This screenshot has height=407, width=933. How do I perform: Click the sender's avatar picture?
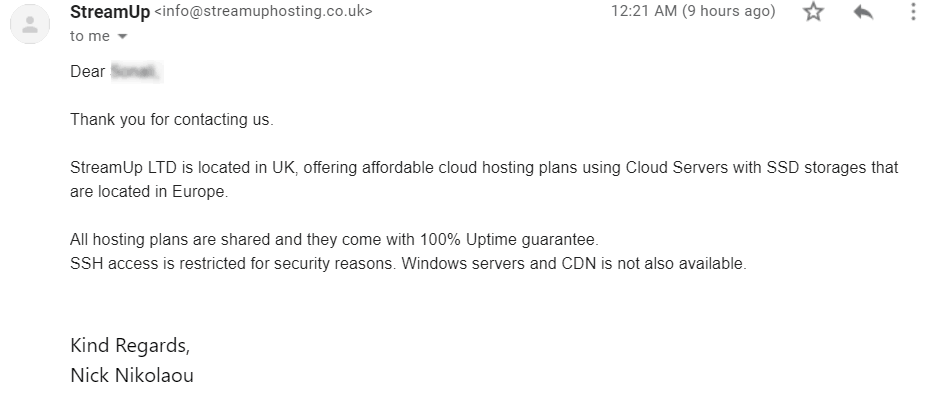pos(30,24)
